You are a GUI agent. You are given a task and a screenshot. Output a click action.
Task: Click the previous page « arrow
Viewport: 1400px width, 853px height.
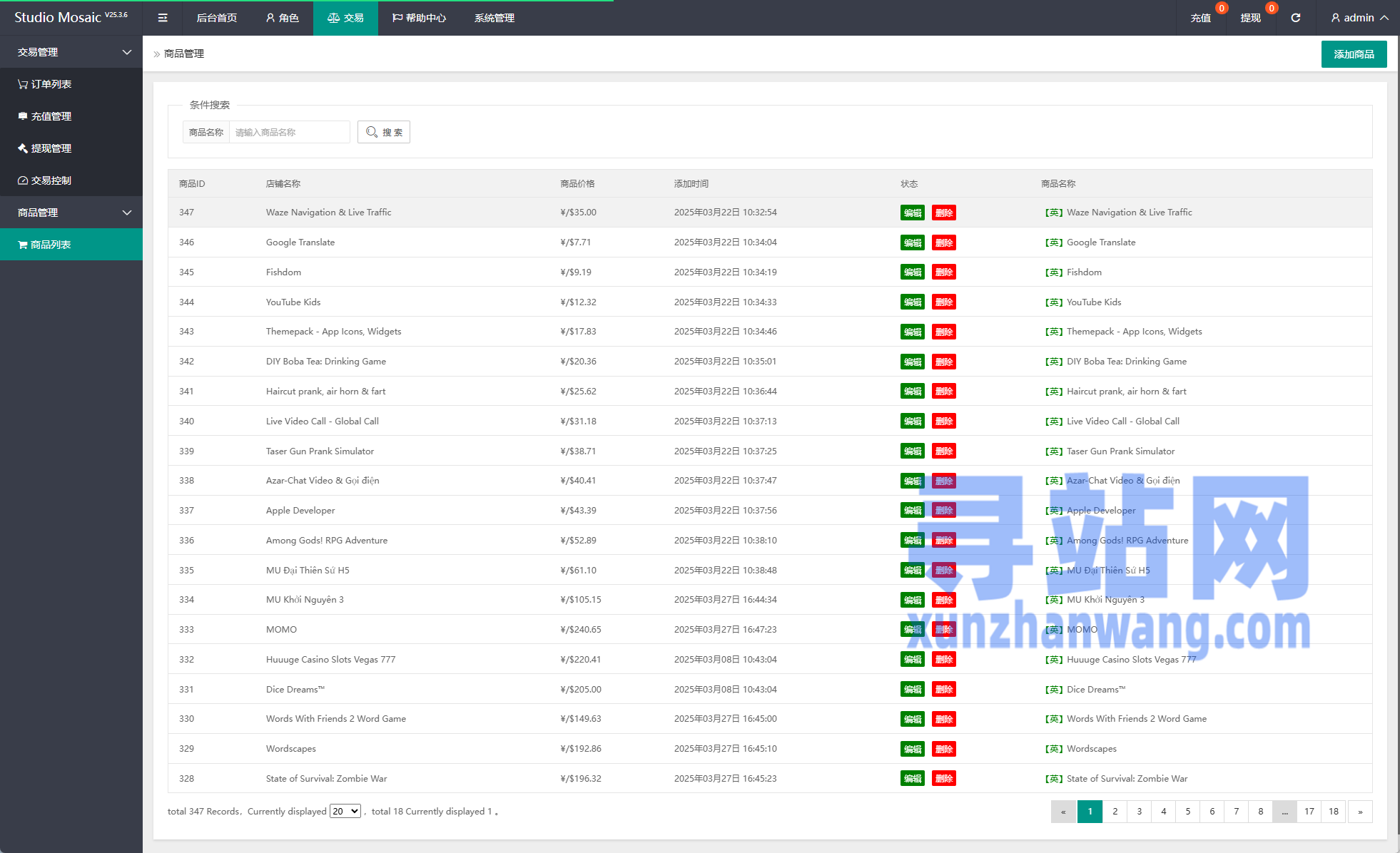click(x=1063, y=812)
